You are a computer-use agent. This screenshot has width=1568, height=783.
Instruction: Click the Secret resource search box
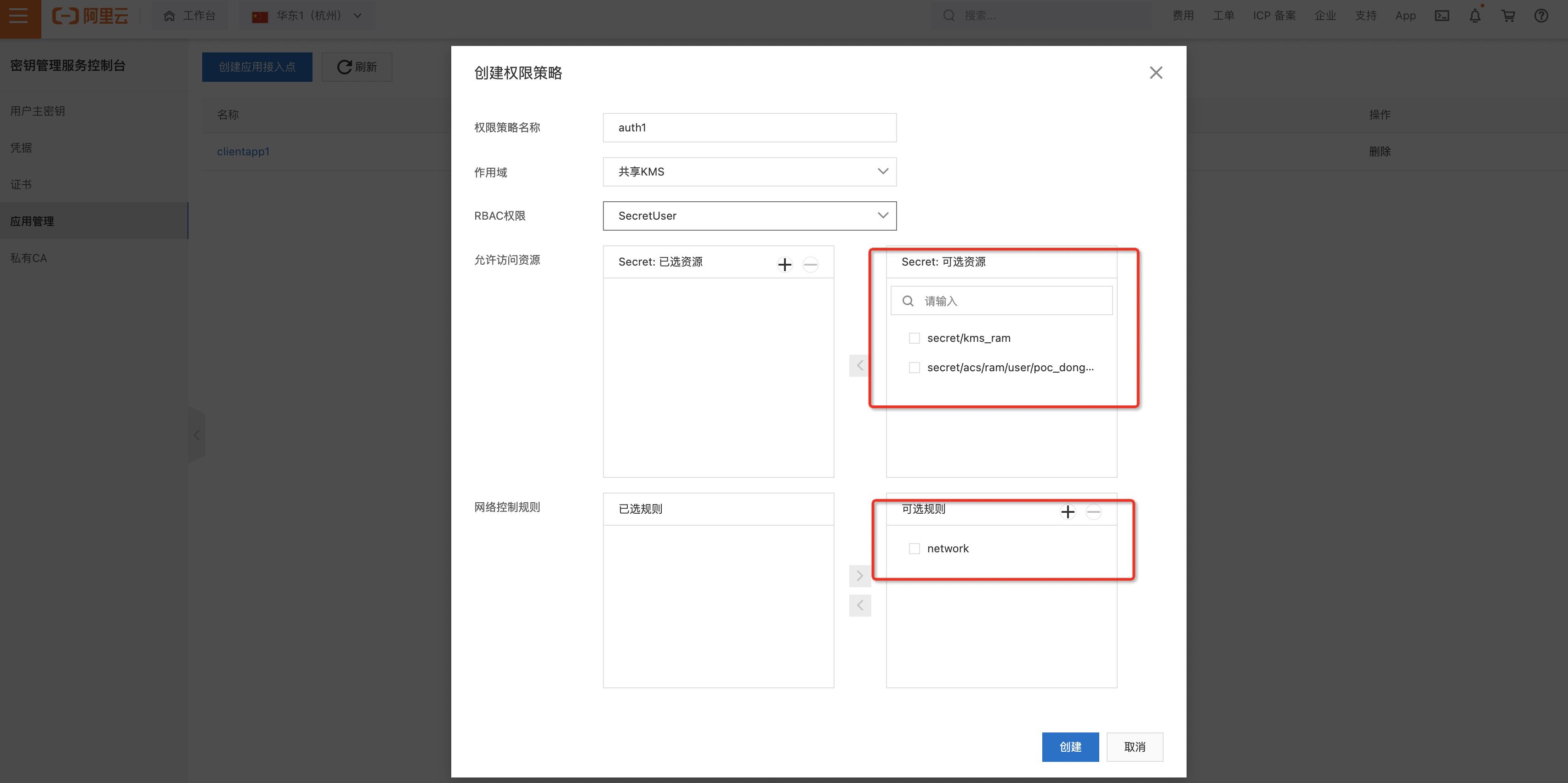pos(1011,301)
